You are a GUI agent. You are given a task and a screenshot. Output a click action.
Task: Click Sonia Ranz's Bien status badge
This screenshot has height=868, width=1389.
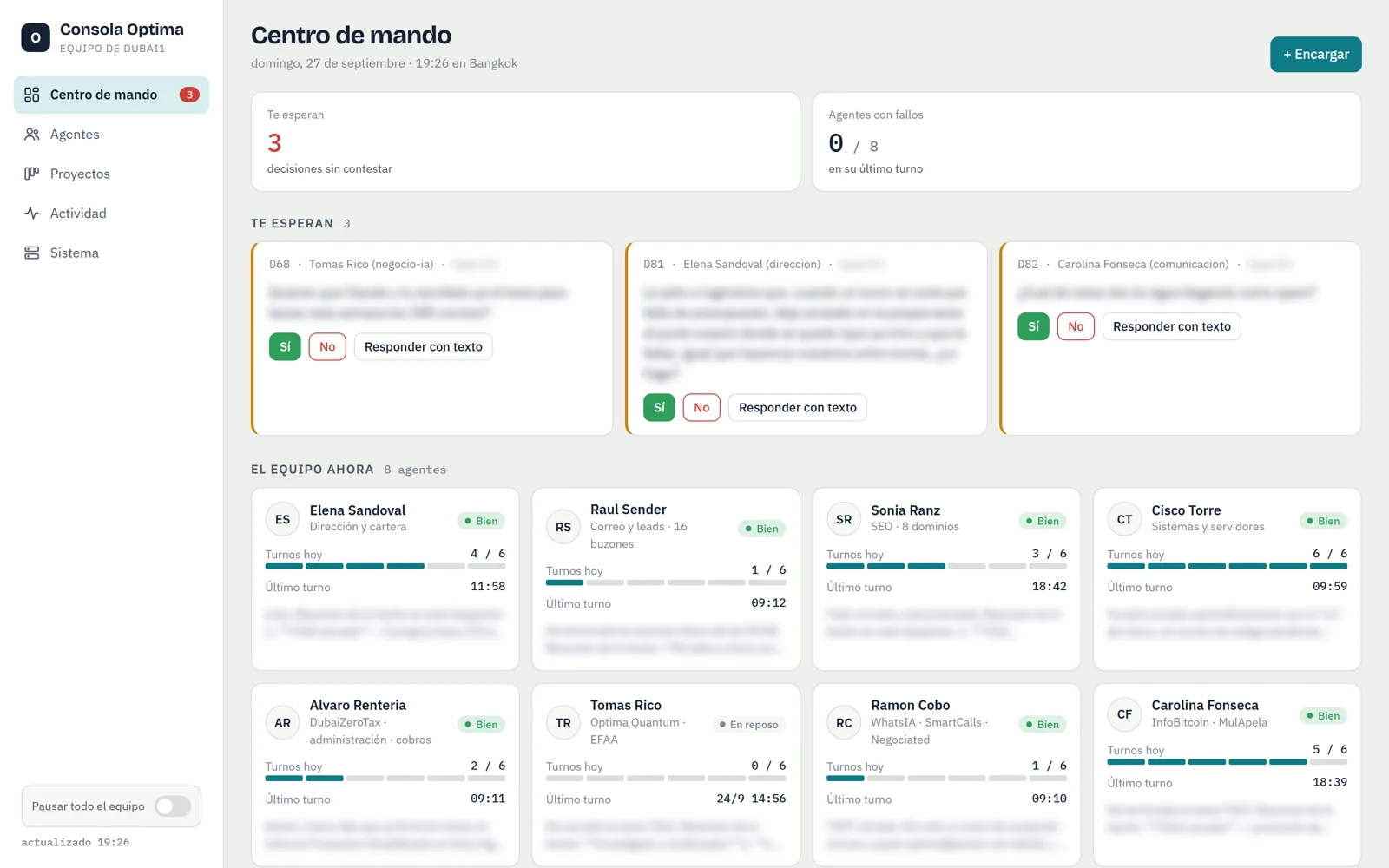pyautogui.click(x=1043, y=521)
